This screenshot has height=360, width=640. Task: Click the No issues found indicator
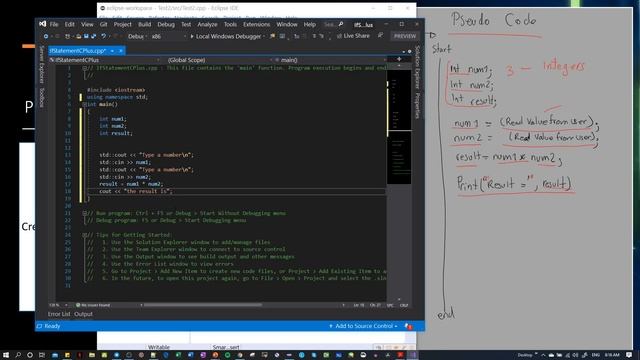coord(93,305)
